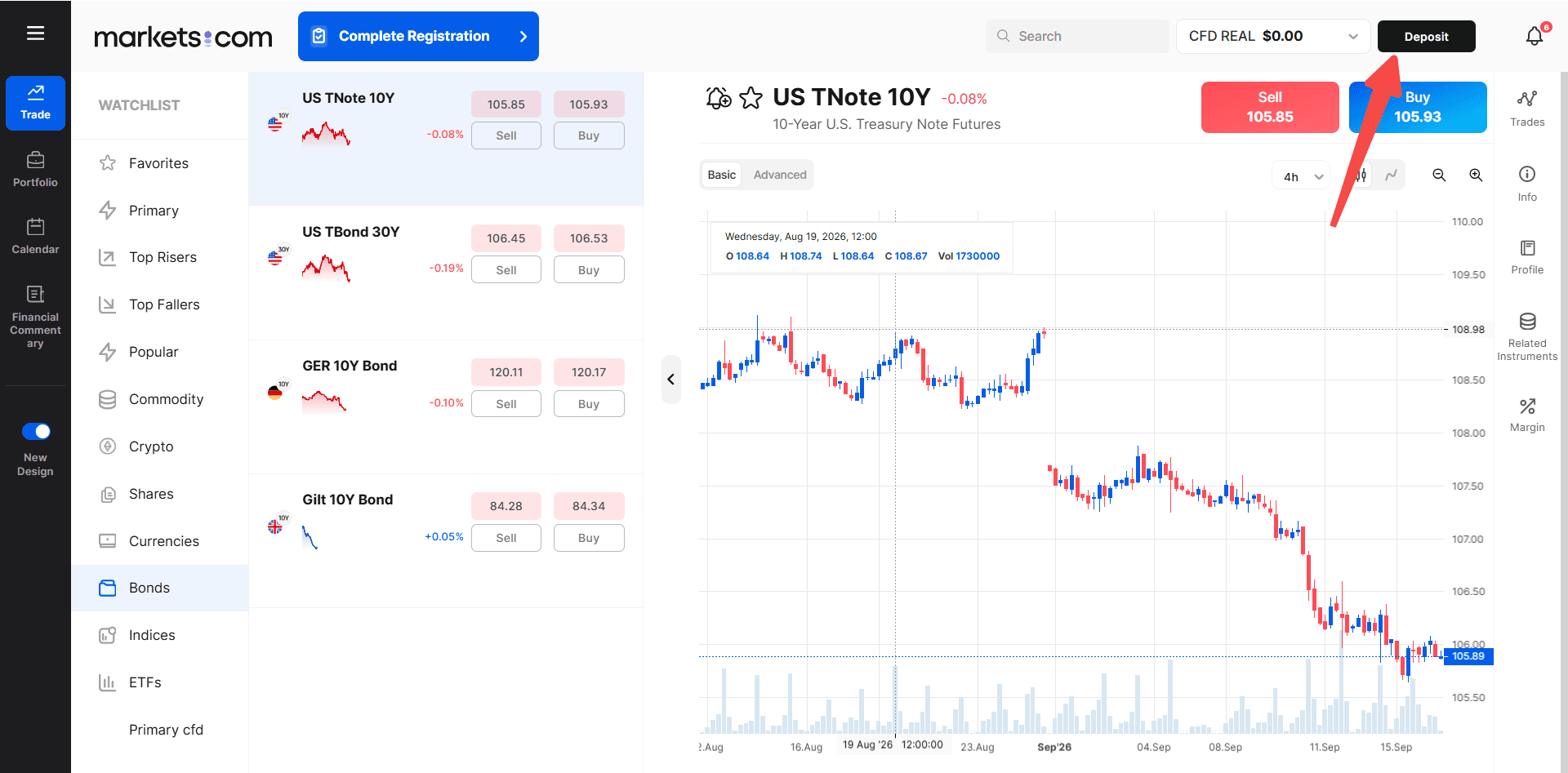Set price alert bell for US TNote 10Y
The height and width of the screenshot is (773, 1568).
[719, 98]
